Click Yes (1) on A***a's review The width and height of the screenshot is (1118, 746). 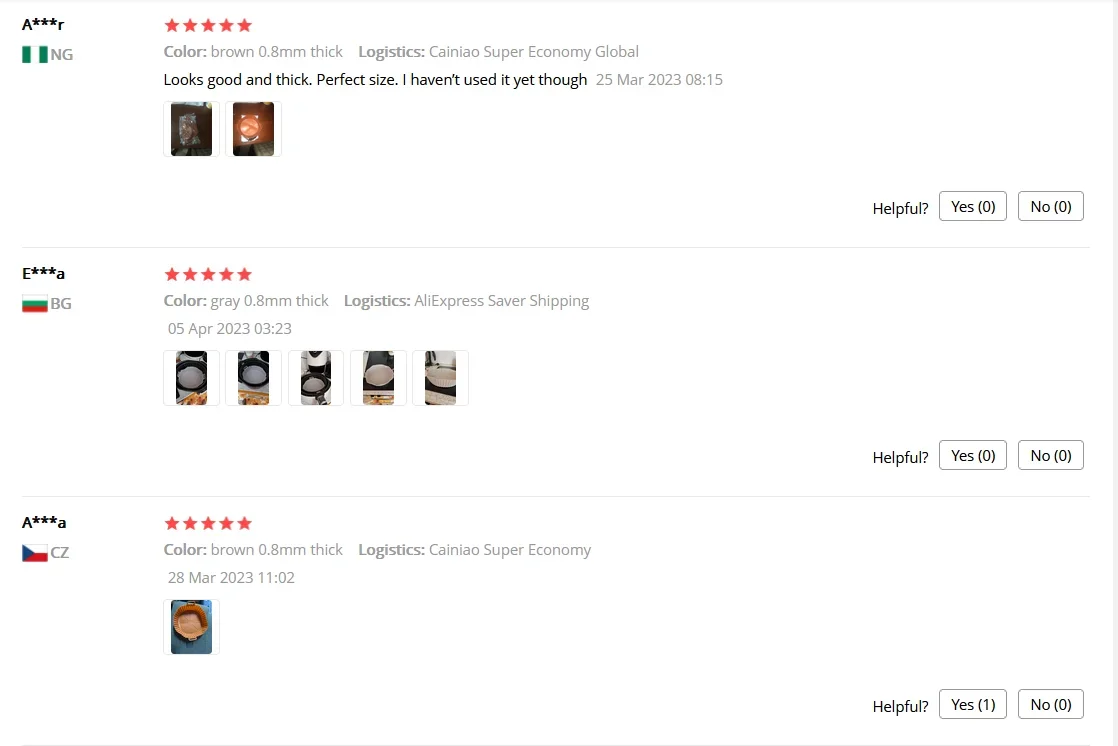(973, 704)
